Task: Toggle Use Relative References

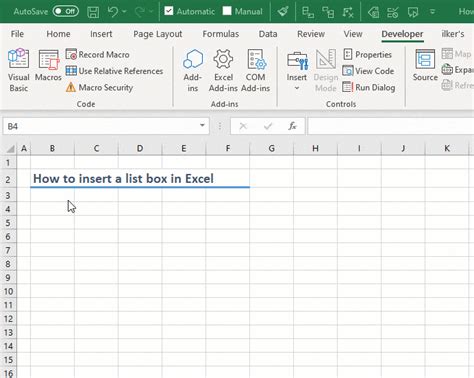Action: pyautogui.click(x=114, y=71)
